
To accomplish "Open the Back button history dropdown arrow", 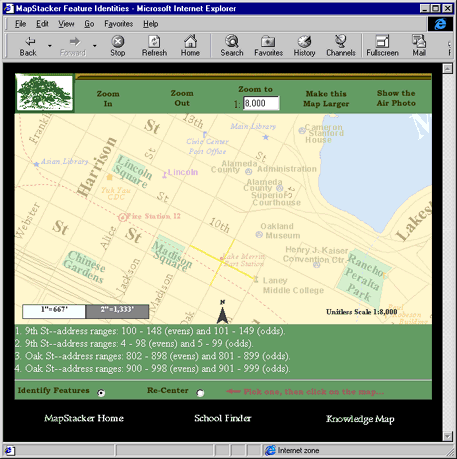I will pyautogui.click(x=49, y=46).
